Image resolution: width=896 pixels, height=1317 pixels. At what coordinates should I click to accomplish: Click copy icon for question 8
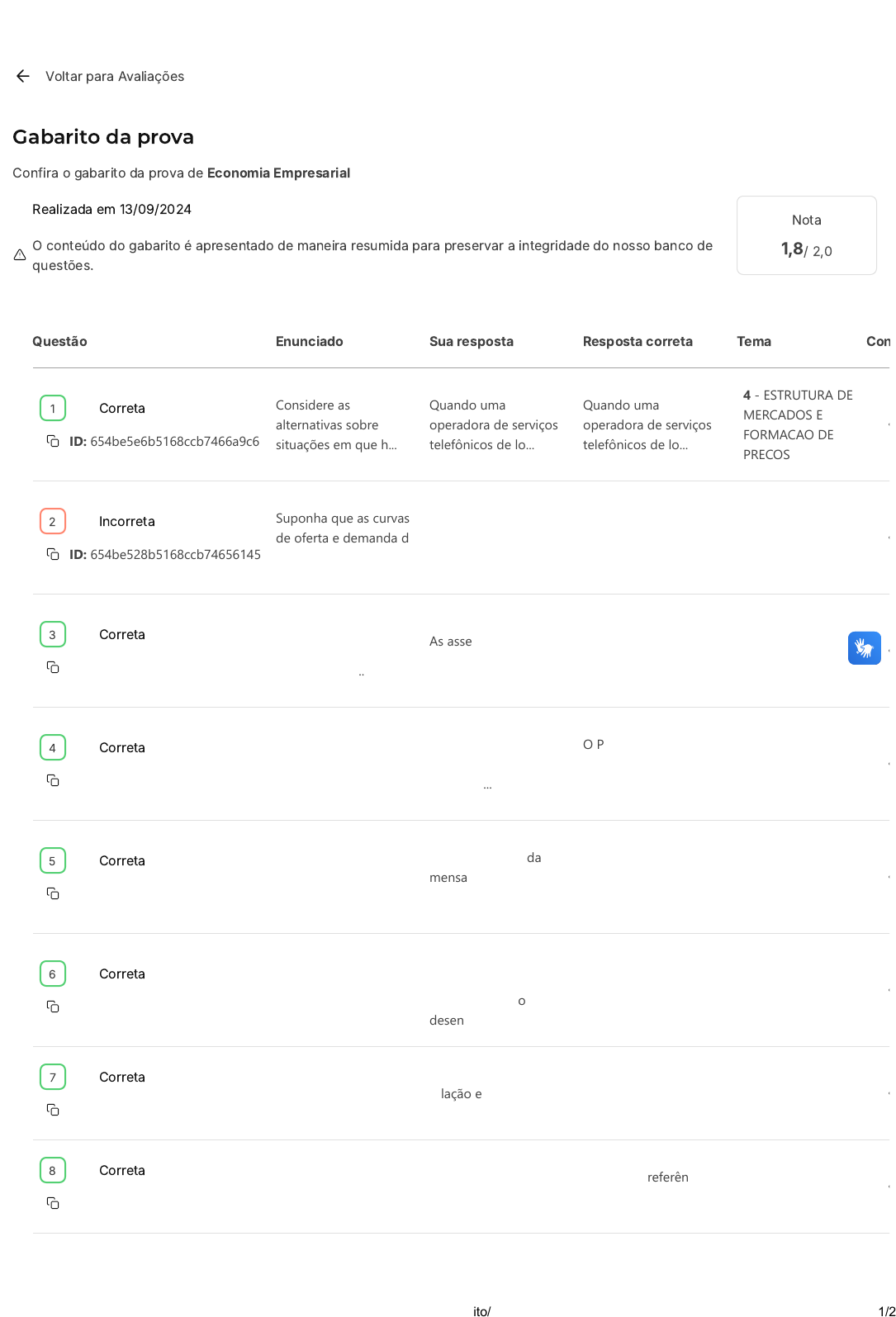53,1203
